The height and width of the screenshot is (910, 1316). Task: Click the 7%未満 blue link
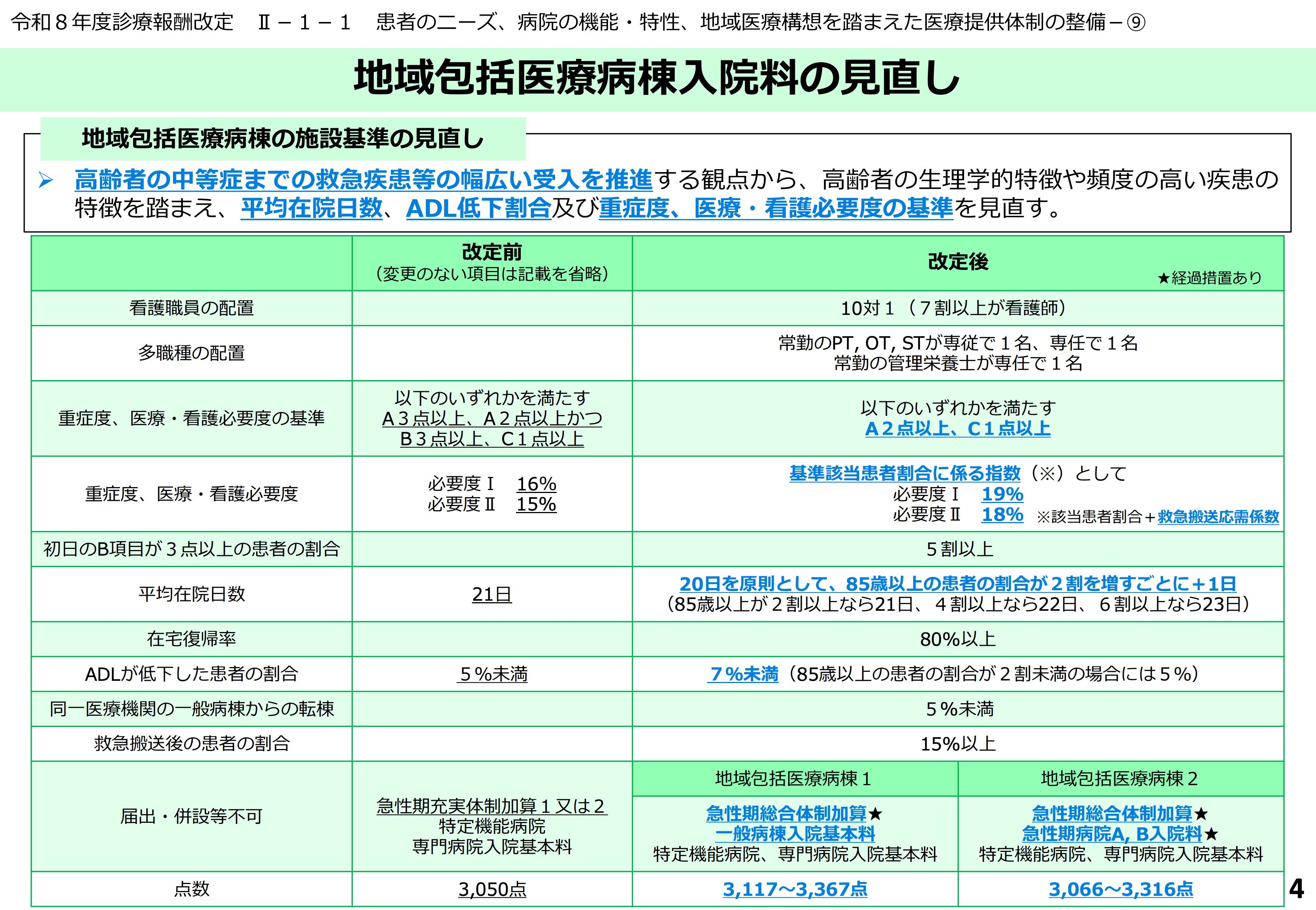[x=743, y=674]
